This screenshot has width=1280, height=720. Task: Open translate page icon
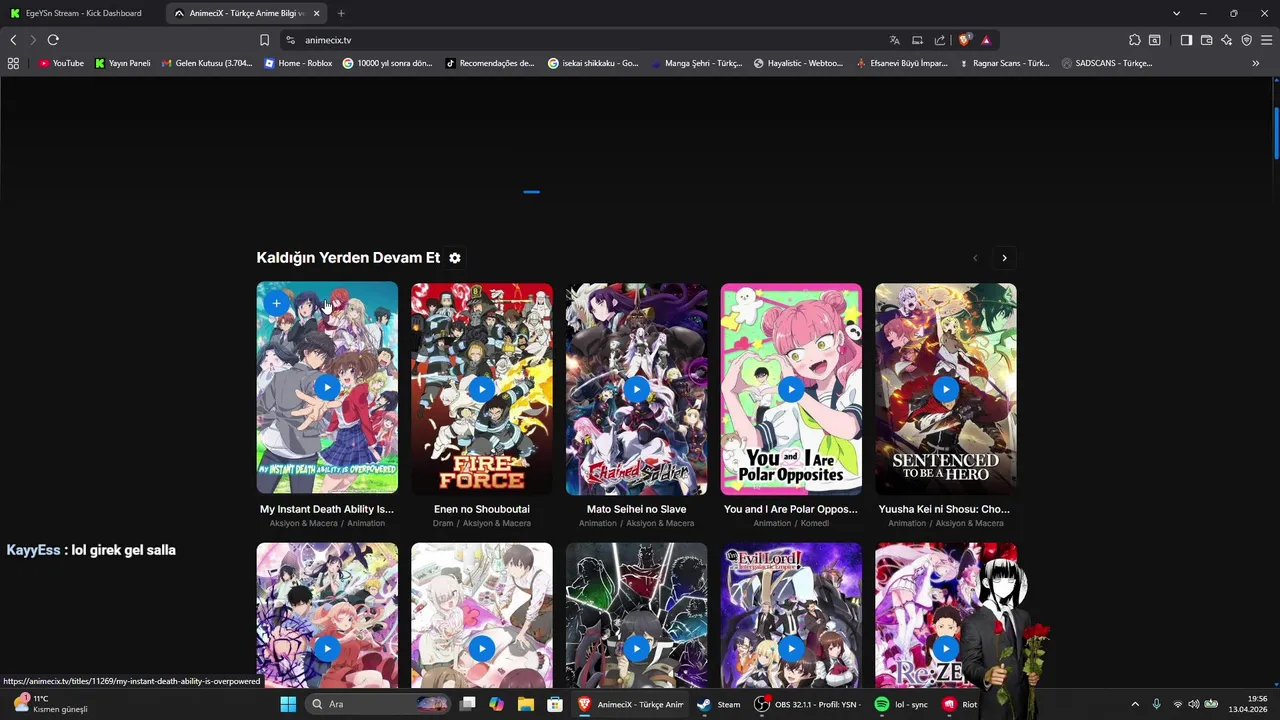click(894, 40)
